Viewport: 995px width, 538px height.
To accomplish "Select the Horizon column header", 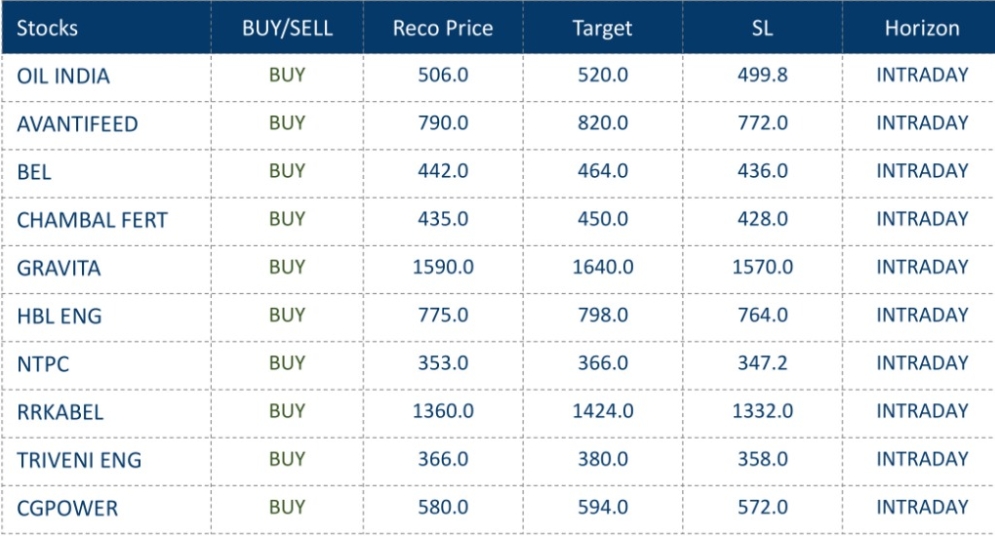I will (922, 28).
